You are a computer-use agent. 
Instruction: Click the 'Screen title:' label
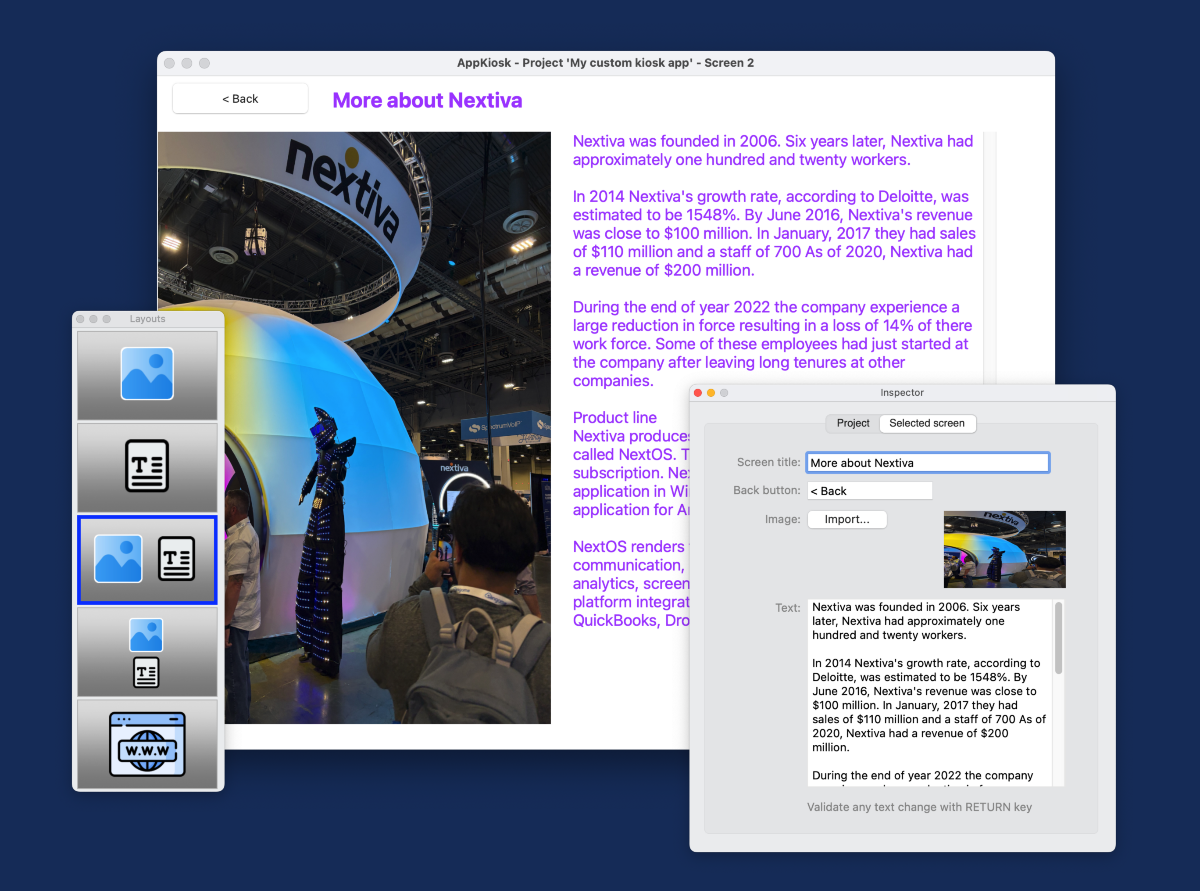pyautogui.click(x=769, y=463)
